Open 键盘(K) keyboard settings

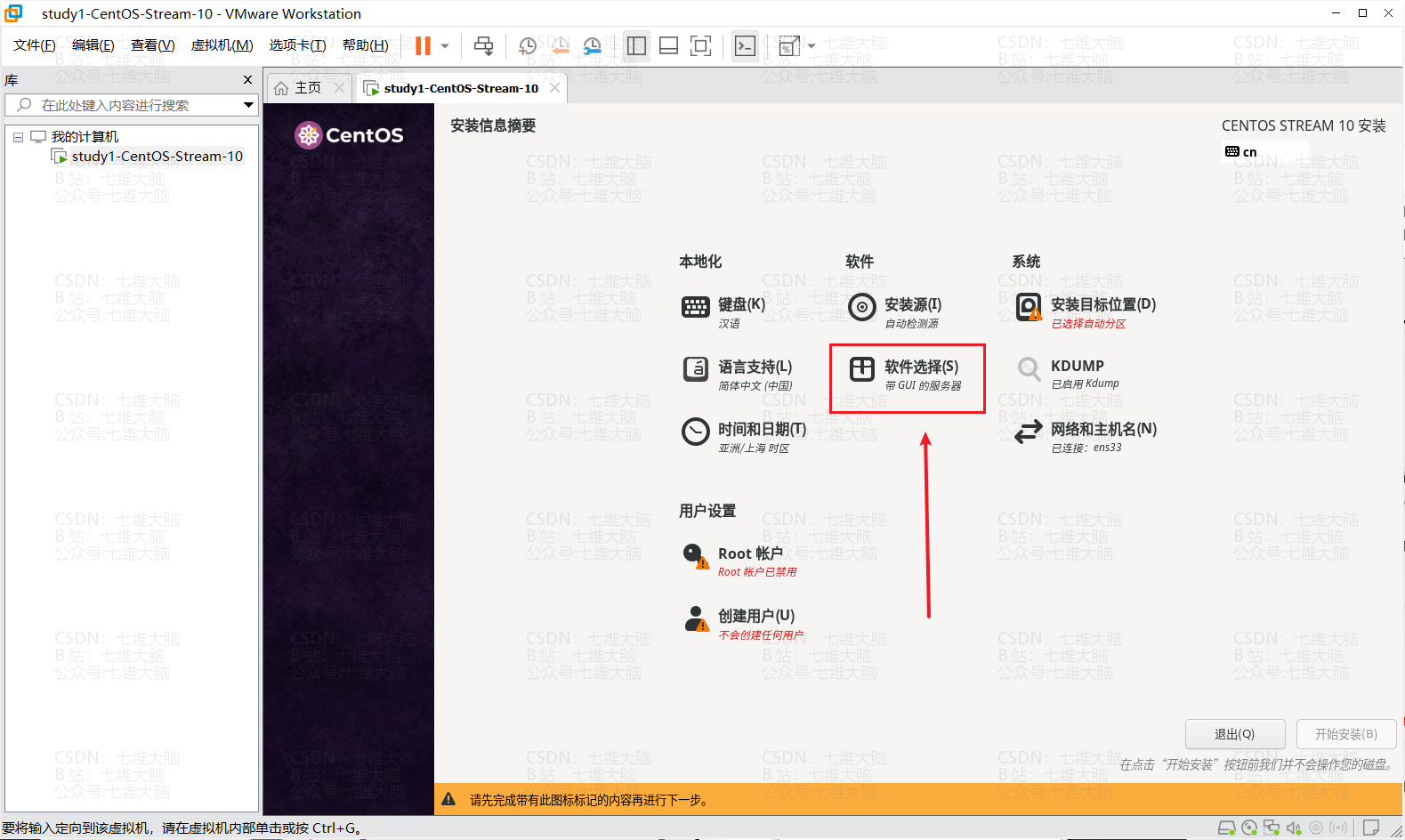point(723,312)
